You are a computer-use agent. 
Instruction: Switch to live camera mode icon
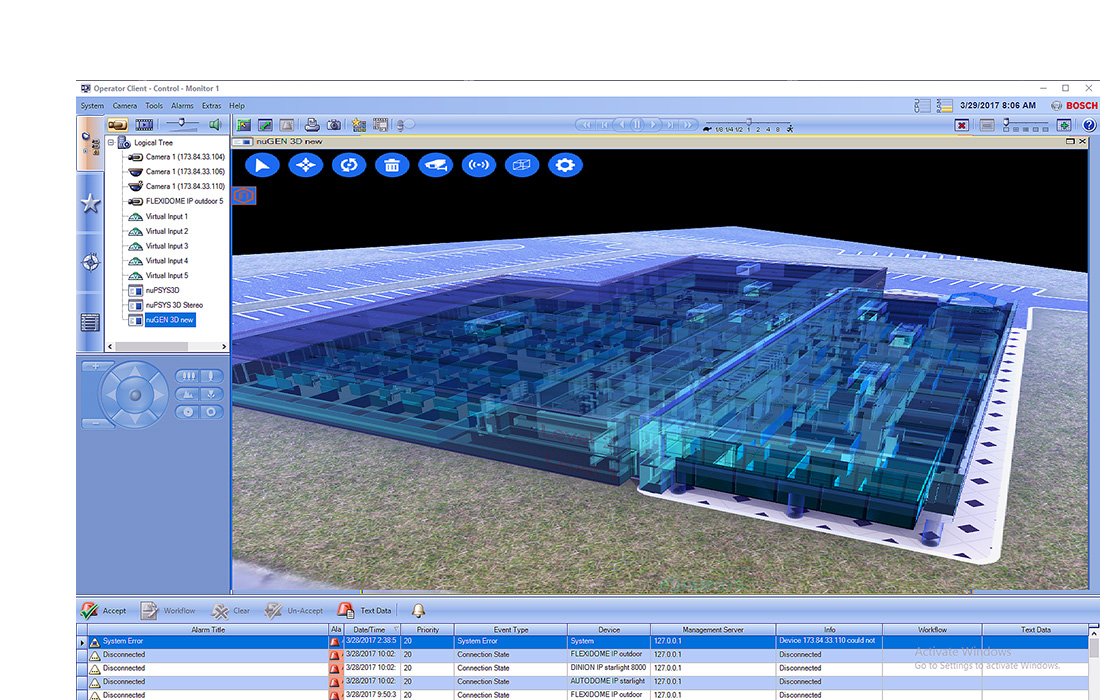pyautogui.click(x=118, y=125)
